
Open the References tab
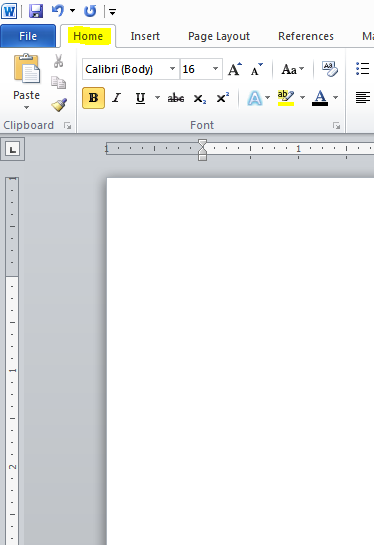click(x=306, y=36)
